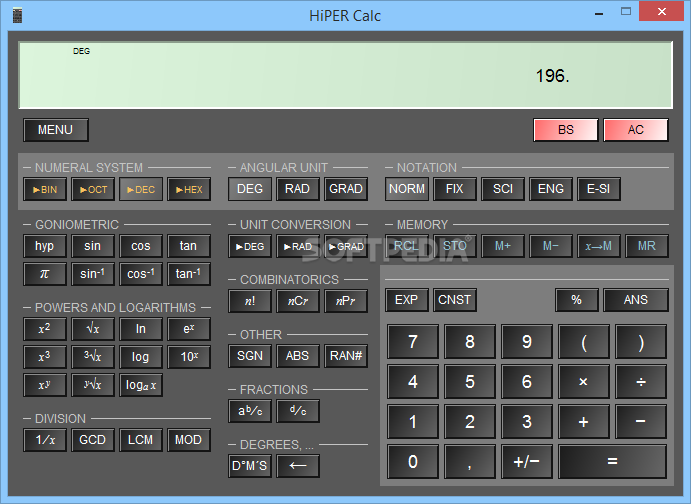The width and height of the screenshot is (691, 504).
Task: Clear all with the AC button
Action: [x=635, y=130]
